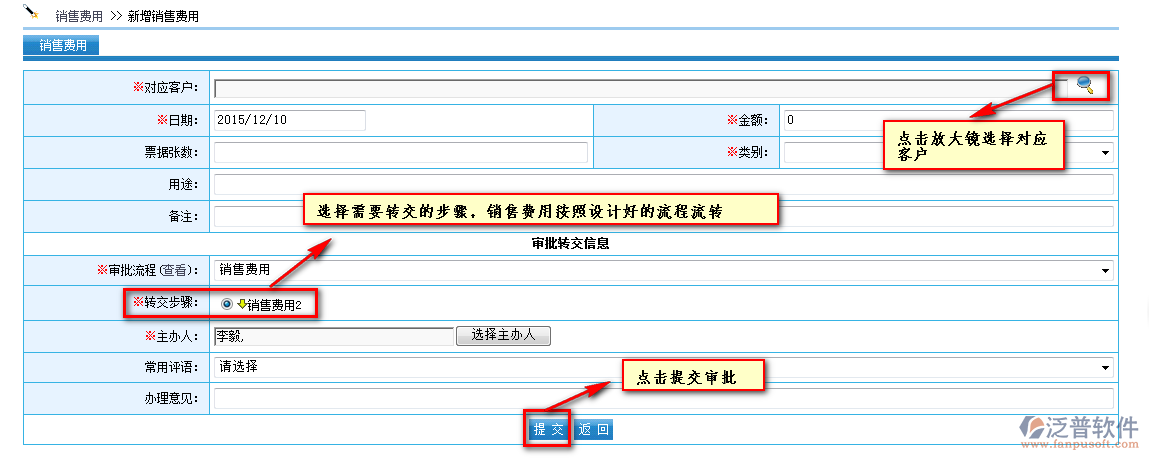The height and width of the screenshot is (460, 1149).
Task: Click 销售费用 in the breadcrumb
Action: tap(79, 16)
